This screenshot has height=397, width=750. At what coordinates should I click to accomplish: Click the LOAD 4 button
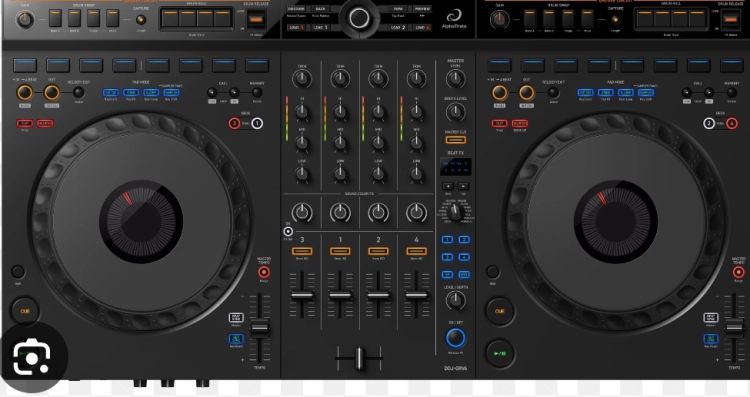[422, 28]
